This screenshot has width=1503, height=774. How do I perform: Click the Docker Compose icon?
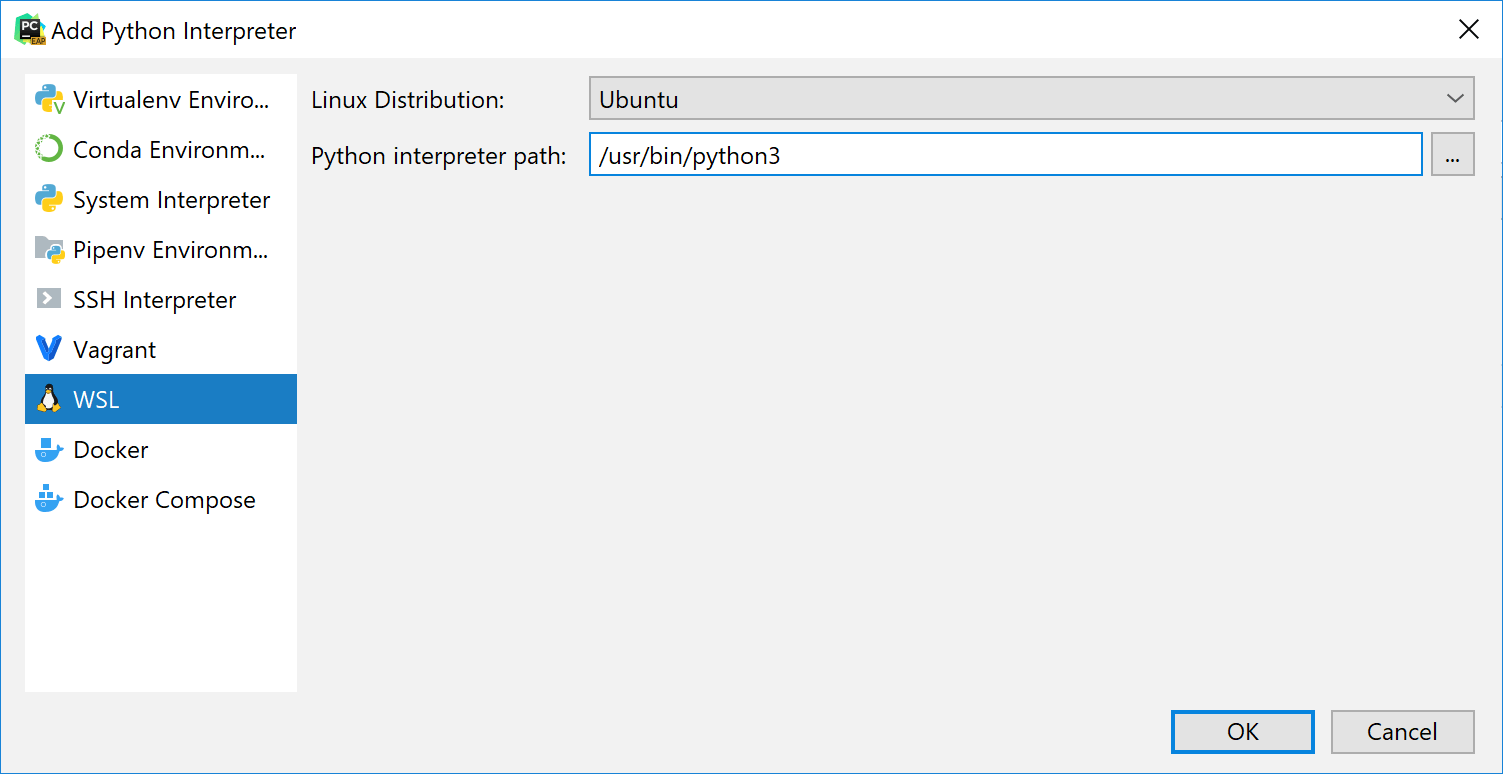(49, 499)
